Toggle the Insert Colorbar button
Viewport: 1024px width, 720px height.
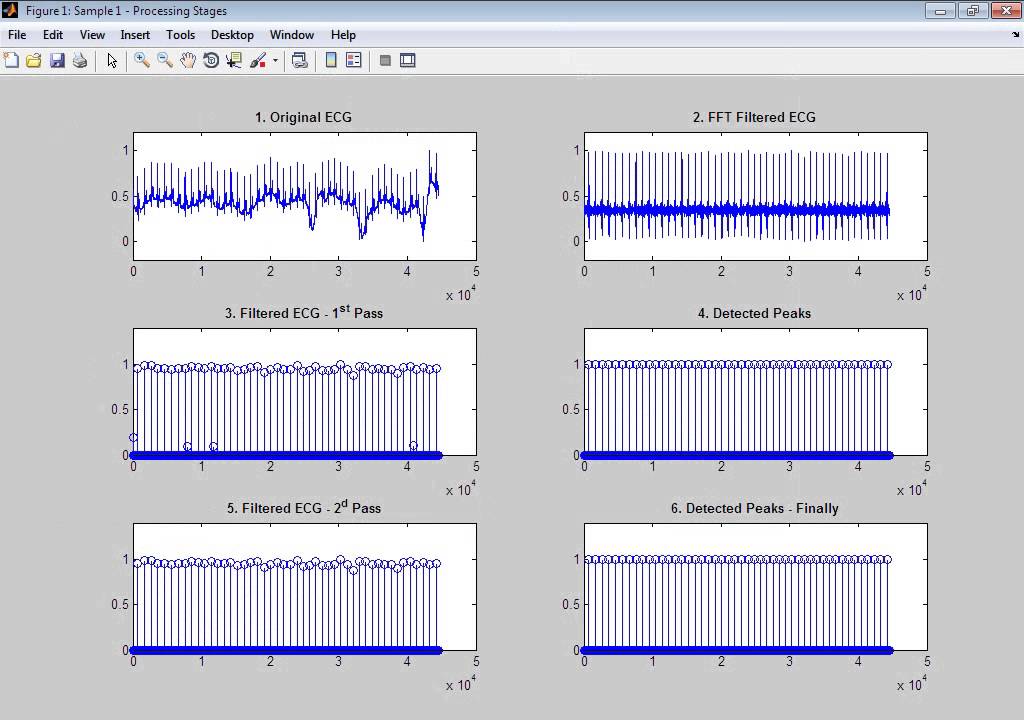[x=331, y=61]
